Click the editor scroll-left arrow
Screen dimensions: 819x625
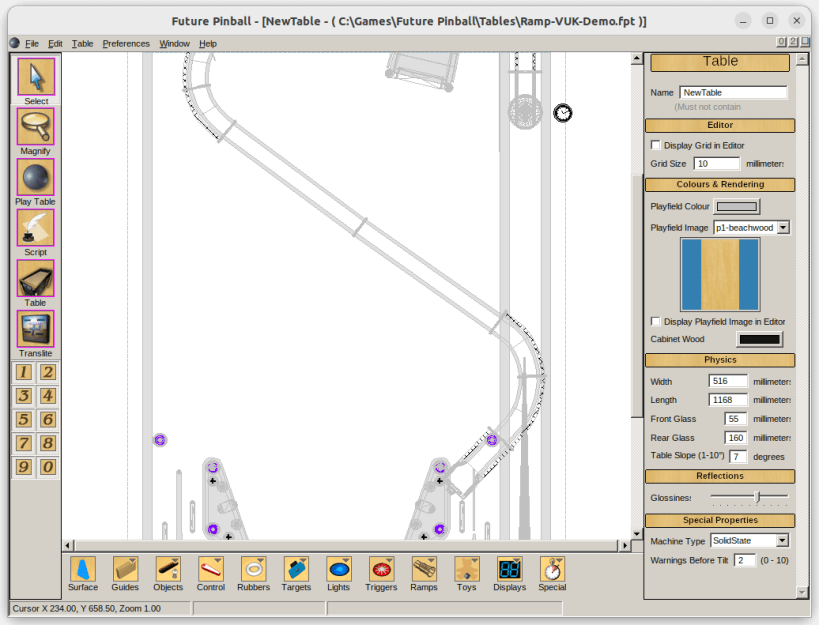point(68,545)
